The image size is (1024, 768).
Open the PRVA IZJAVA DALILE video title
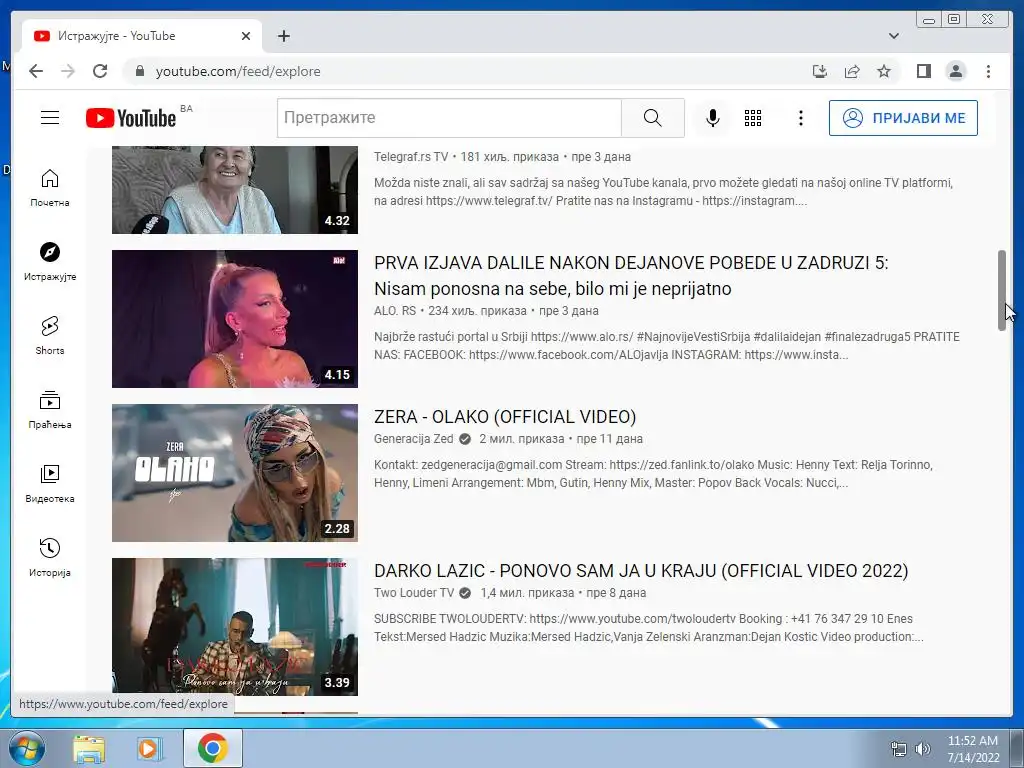coord(631,276)
